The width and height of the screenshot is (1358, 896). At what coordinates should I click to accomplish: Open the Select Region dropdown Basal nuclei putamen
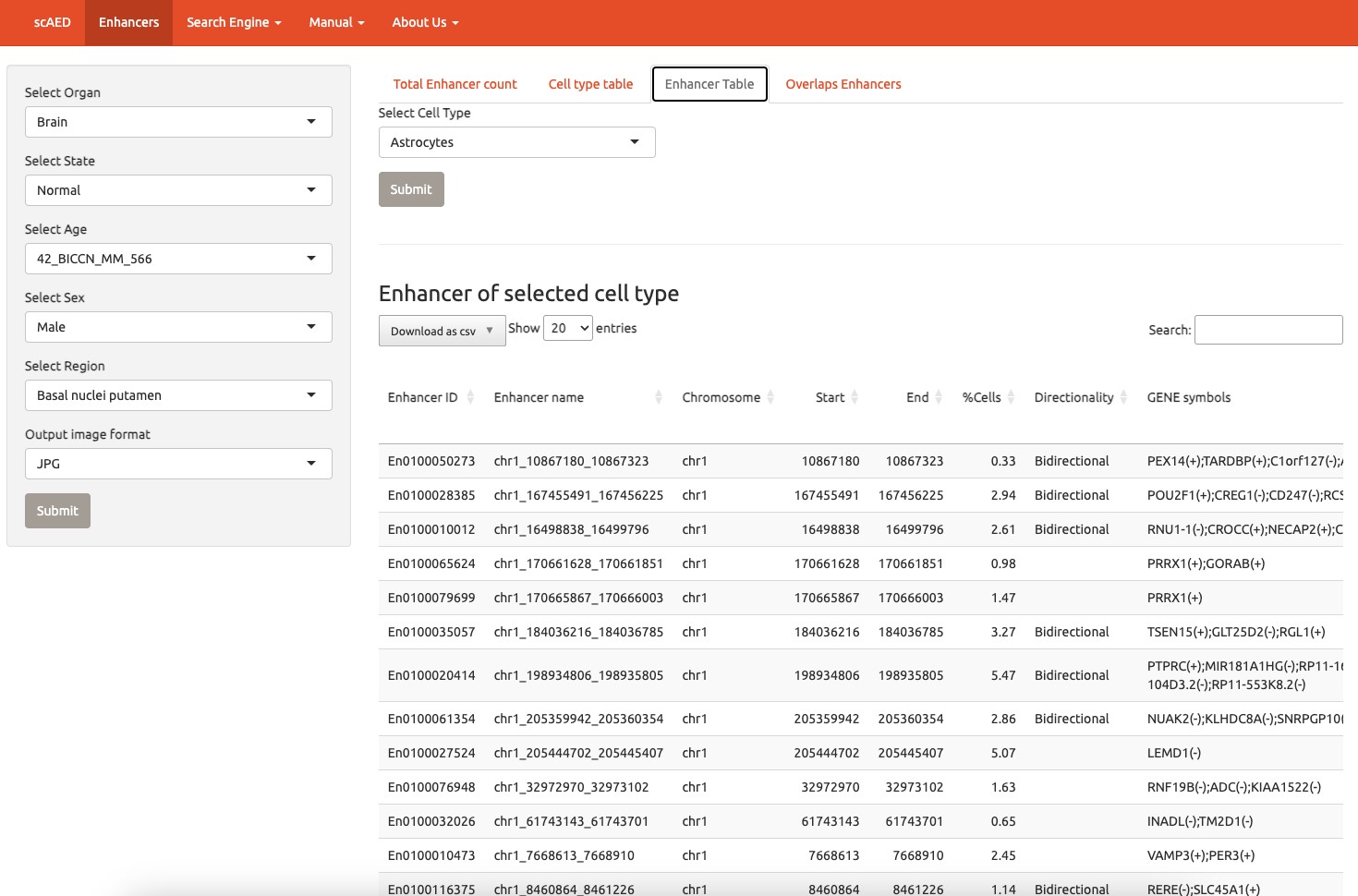coord(178,395)
